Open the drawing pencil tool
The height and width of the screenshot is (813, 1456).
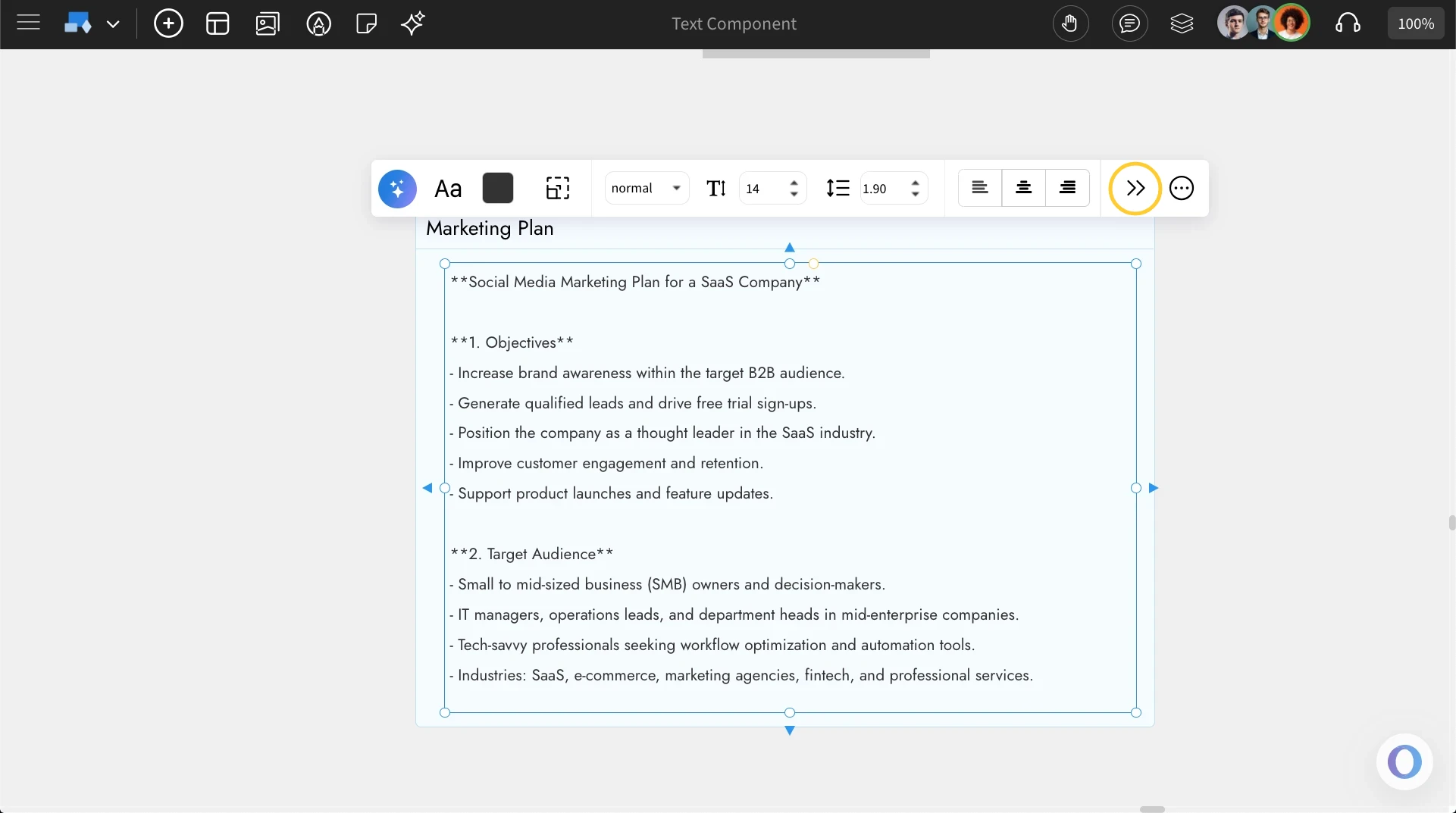(x=319, y=23)
